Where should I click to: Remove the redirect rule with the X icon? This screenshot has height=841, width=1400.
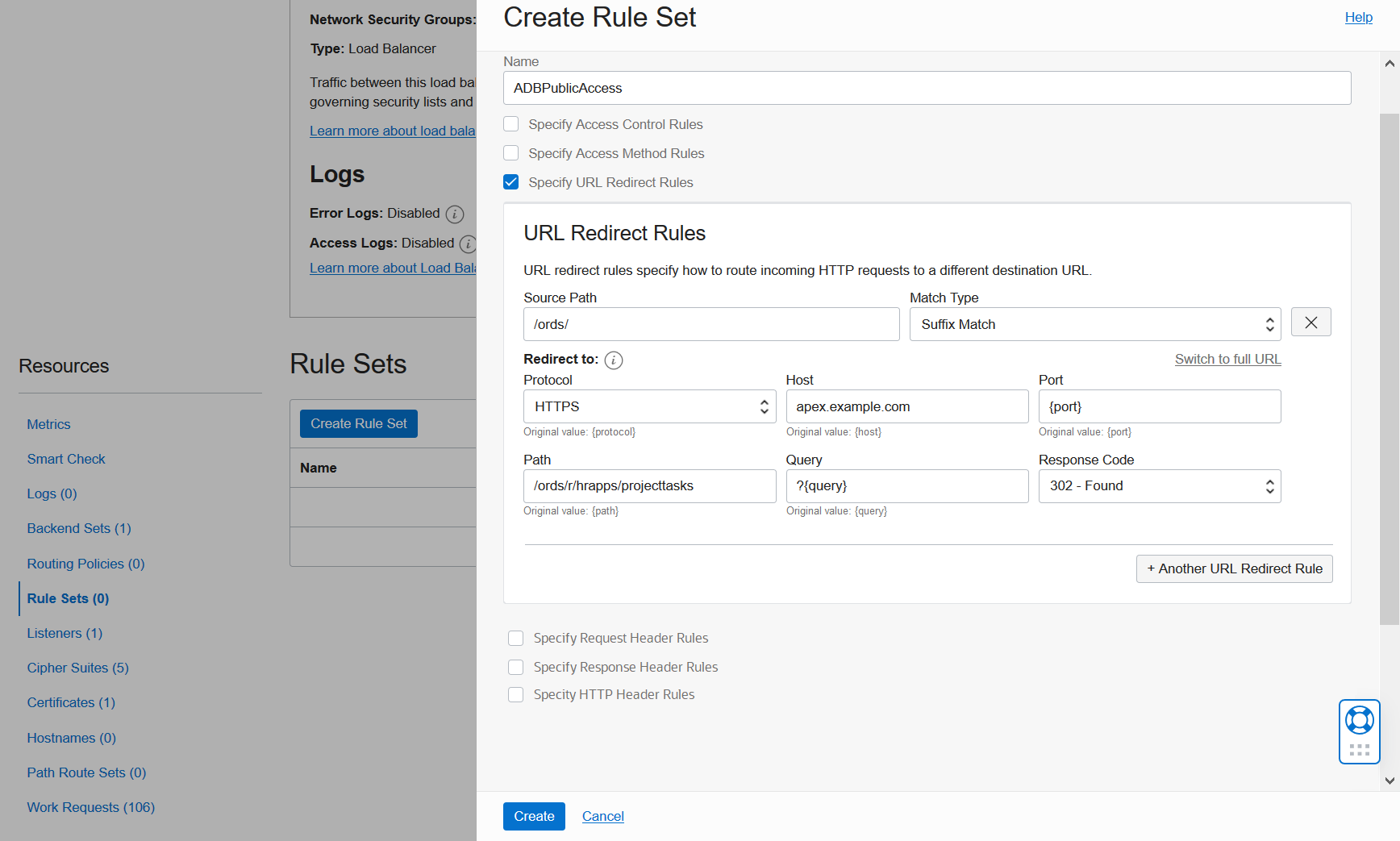[1310, 322]
